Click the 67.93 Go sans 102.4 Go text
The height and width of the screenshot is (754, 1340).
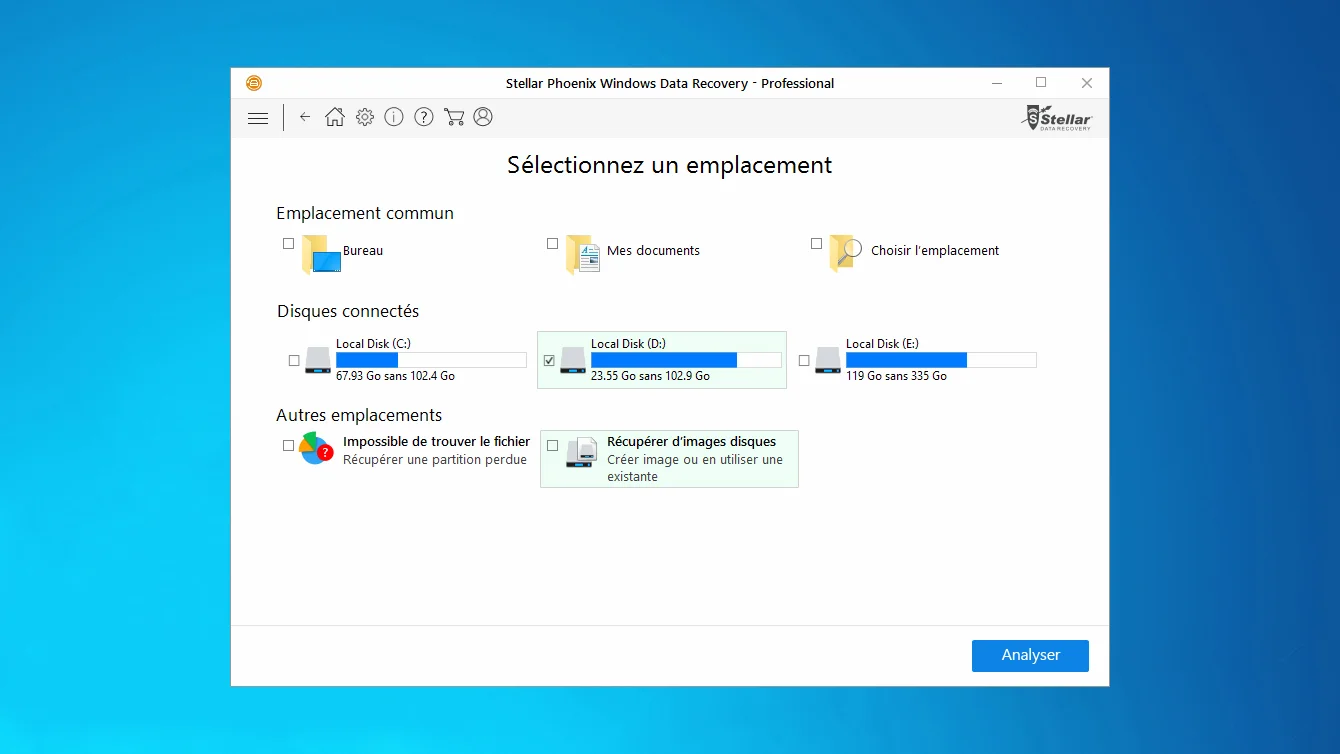click(395, 376)
